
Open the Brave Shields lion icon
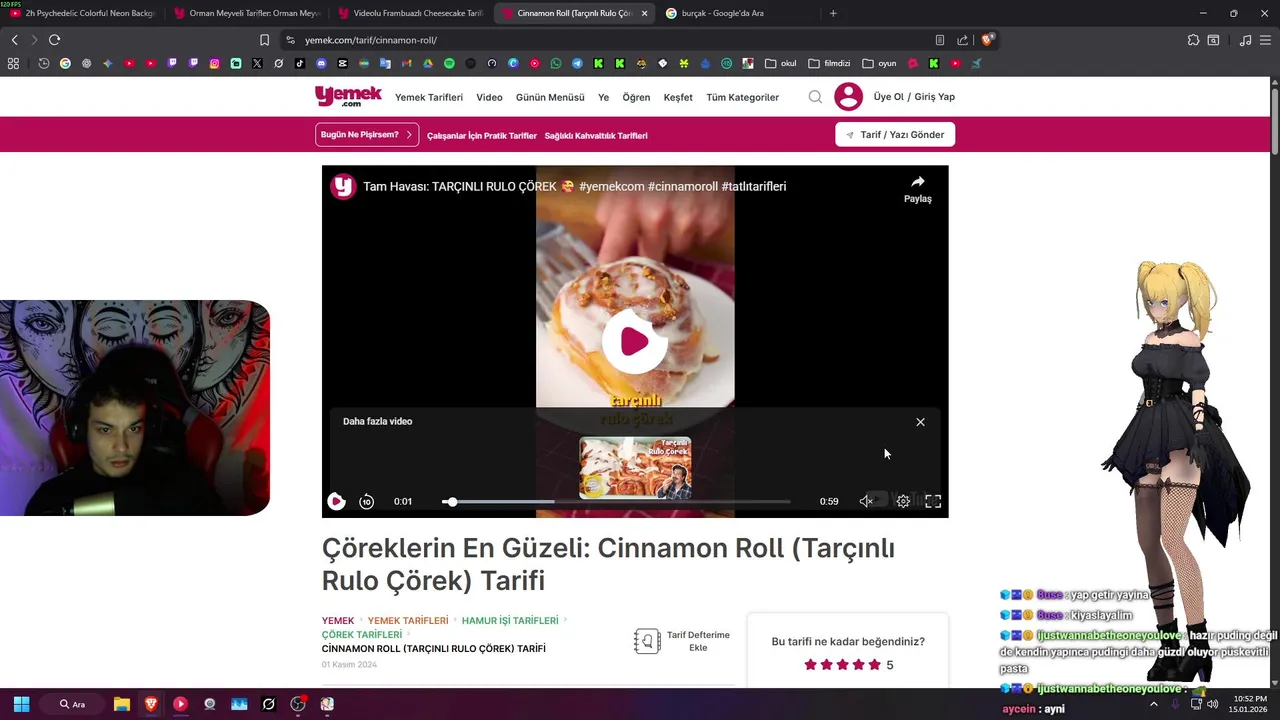(987, 40)
